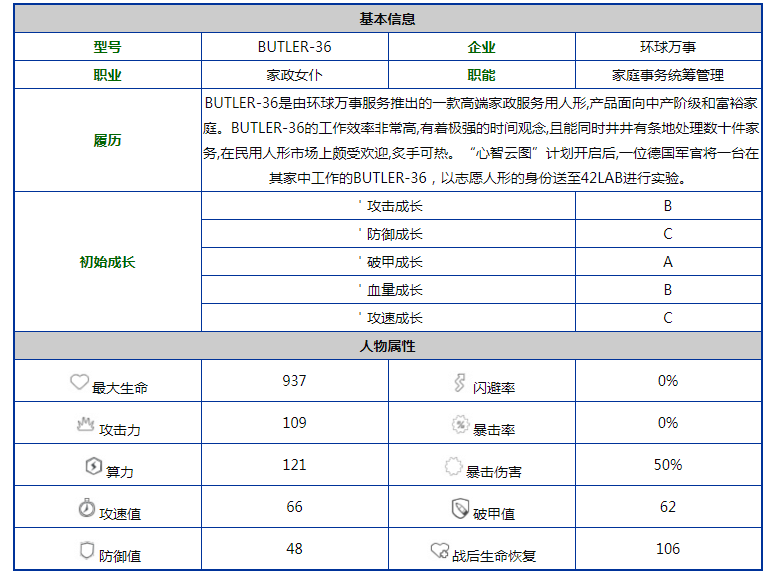
Task: Select the 型号 label cell
Action: click(108, 47)
